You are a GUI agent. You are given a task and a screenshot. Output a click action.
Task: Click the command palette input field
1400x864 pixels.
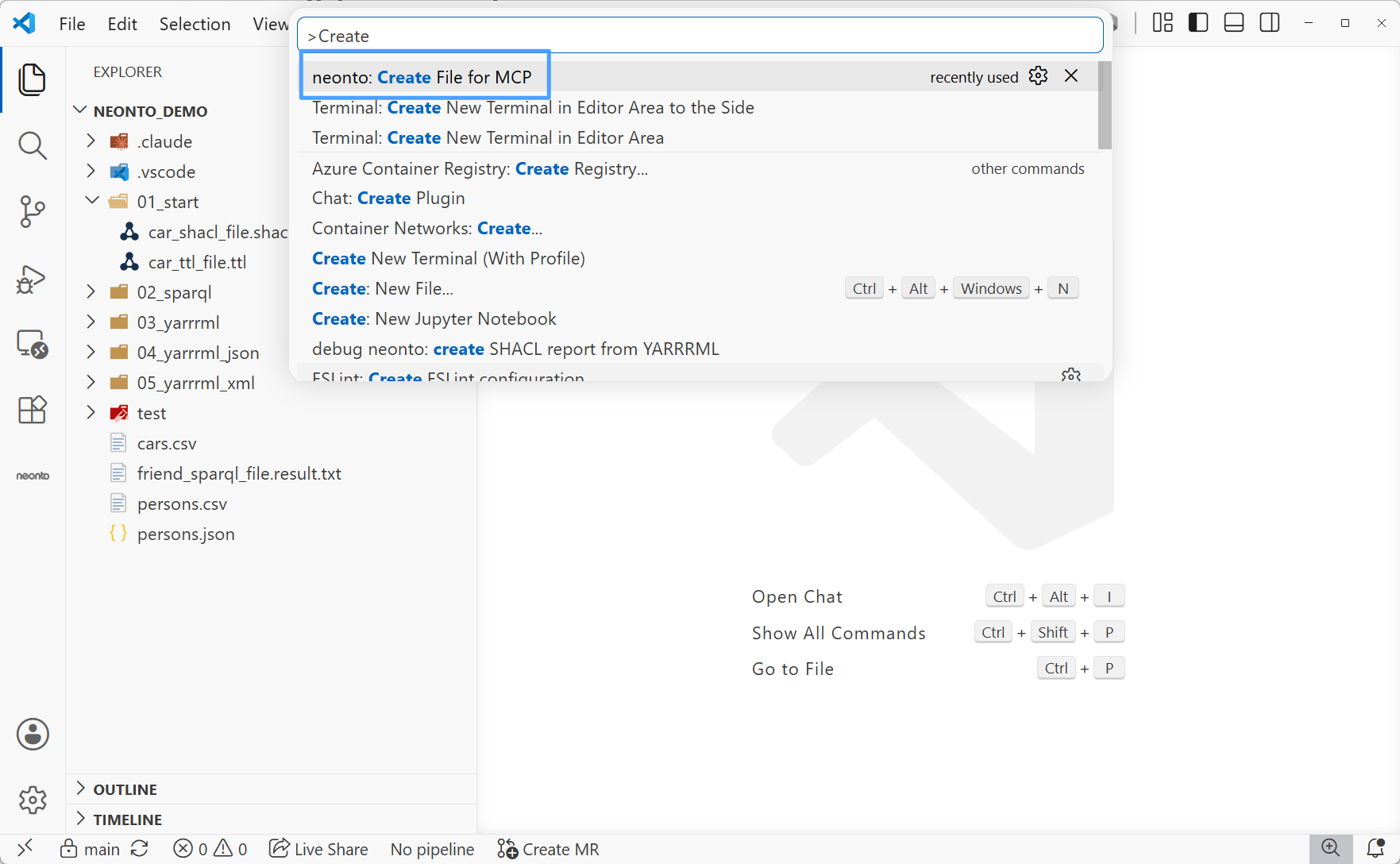coord(700,36)
